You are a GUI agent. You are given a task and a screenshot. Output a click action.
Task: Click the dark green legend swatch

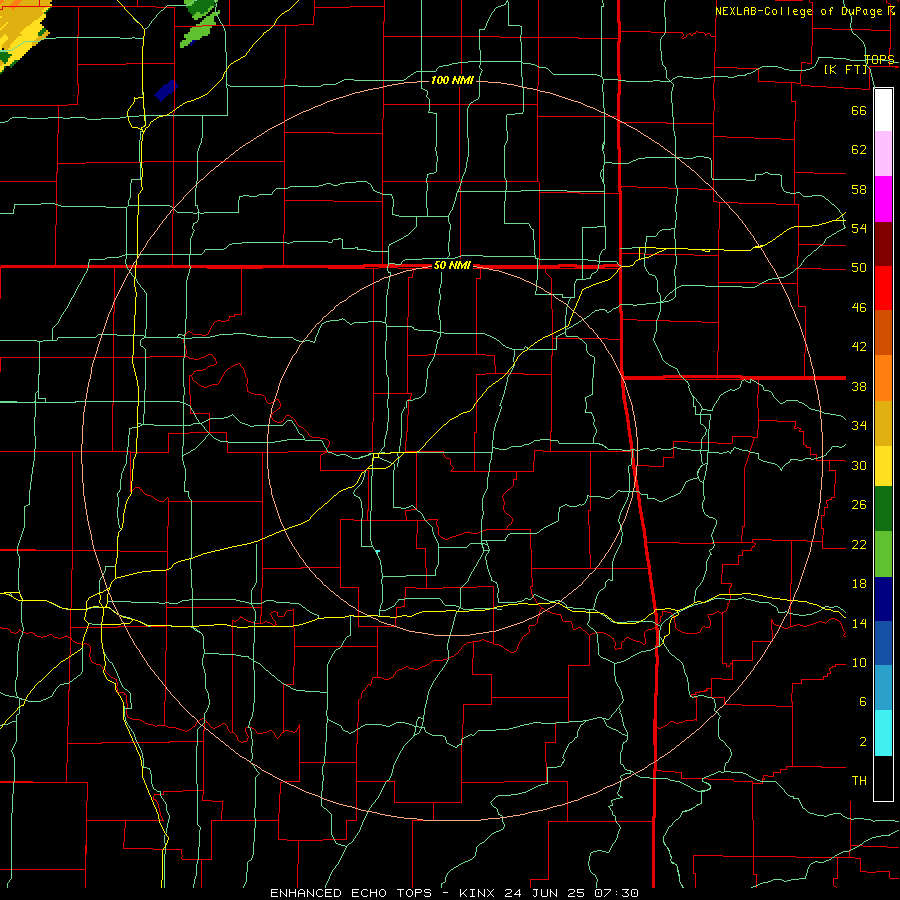(883, 509)
